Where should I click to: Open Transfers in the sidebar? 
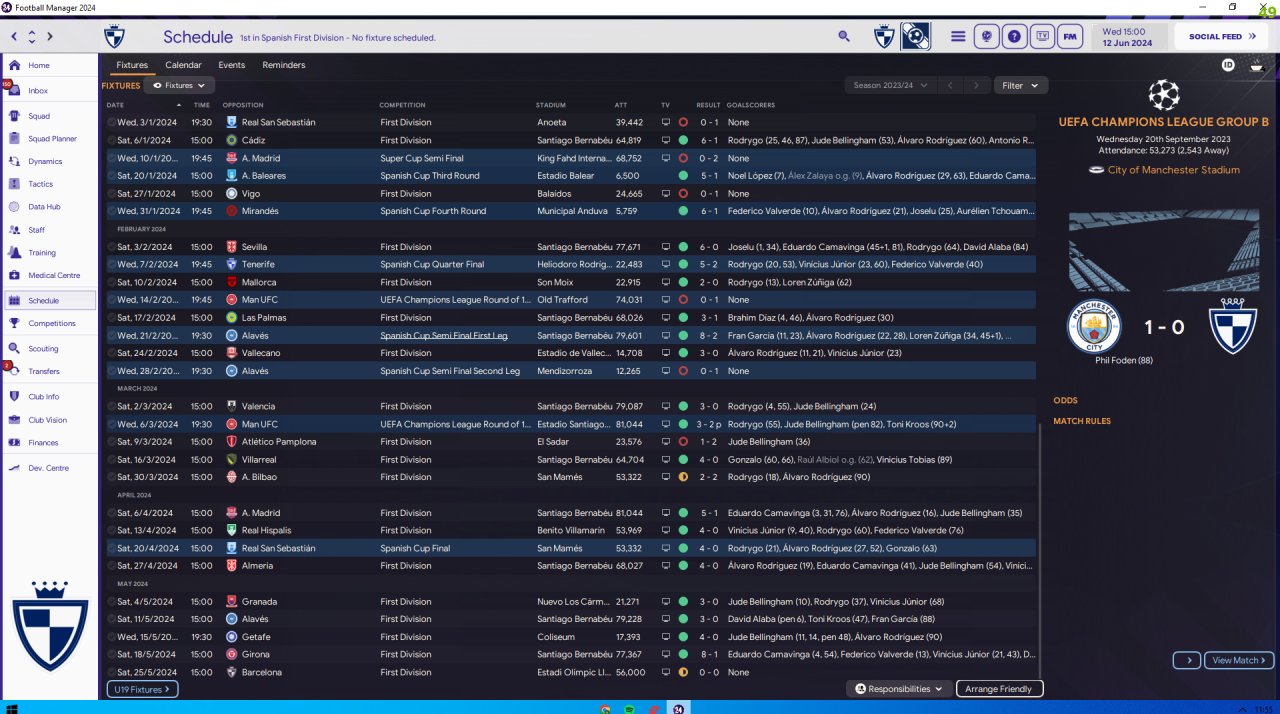pyautogui.click(x=49, y=371)
